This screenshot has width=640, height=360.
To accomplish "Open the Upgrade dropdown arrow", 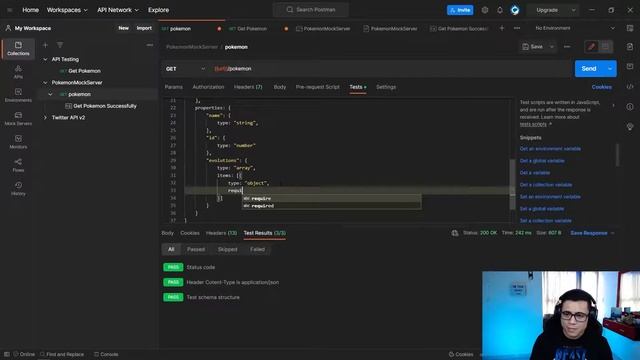I will [x=573, y=10].
